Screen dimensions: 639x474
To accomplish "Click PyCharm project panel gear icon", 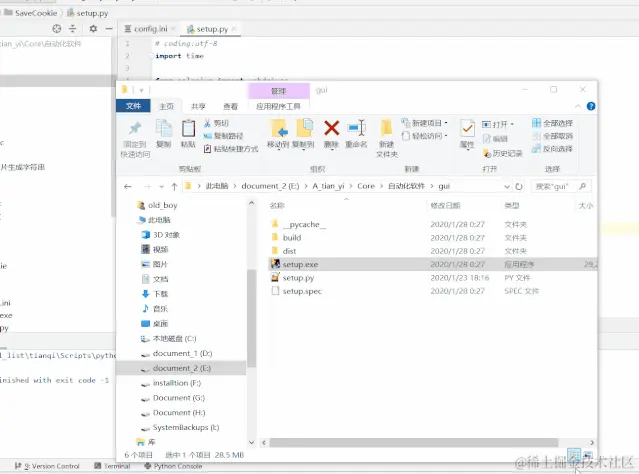I will (x=93, y=29).
